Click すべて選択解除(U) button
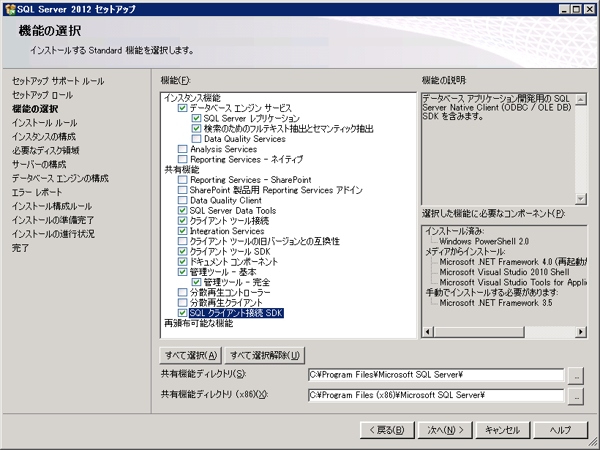 pos(264,355)
